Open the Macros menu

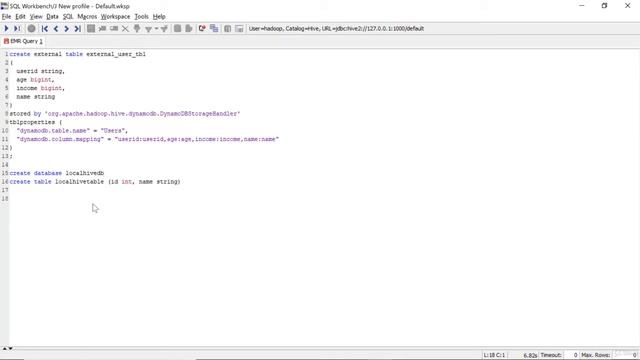click(87, 17)
